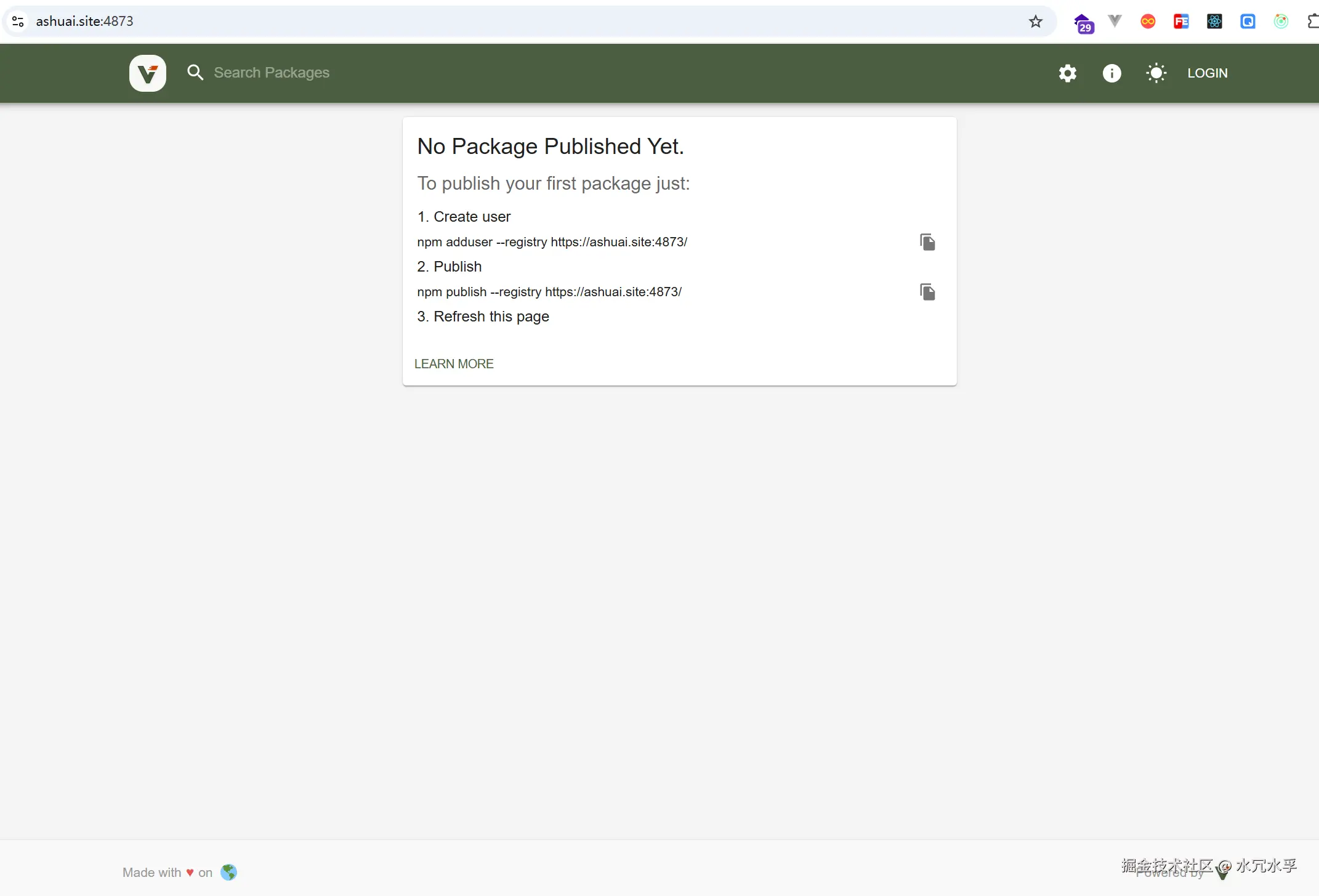The height and width of the screenshot is (896, 1319).
Task: Click the React devtools extension icon
Action: pos(1214,22)
